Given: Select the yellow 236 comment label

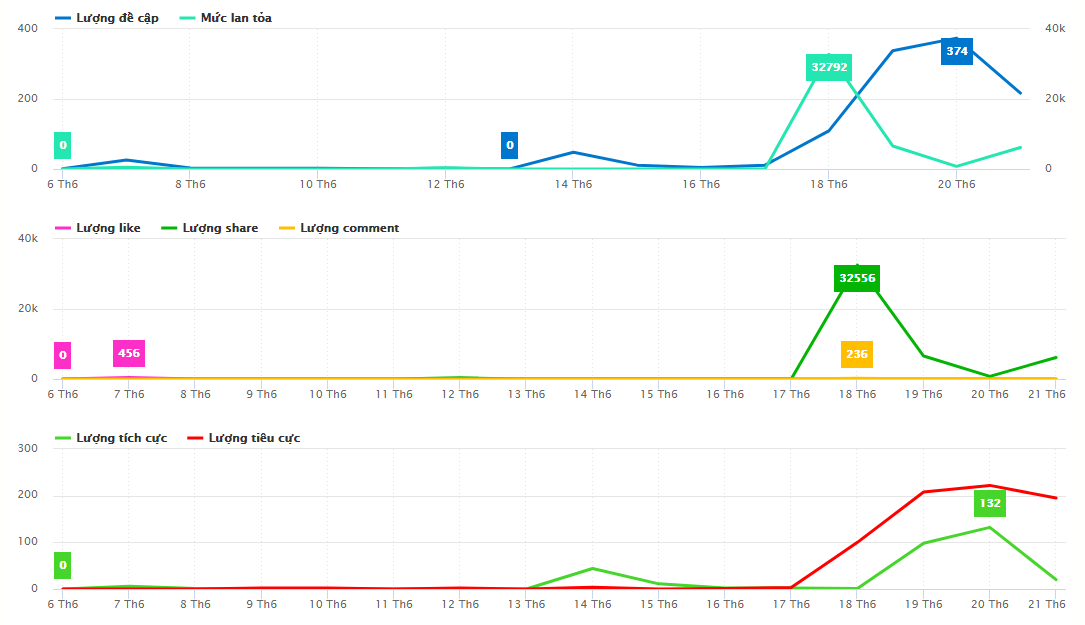Looking at the screenshot, I should pos(857,354).
